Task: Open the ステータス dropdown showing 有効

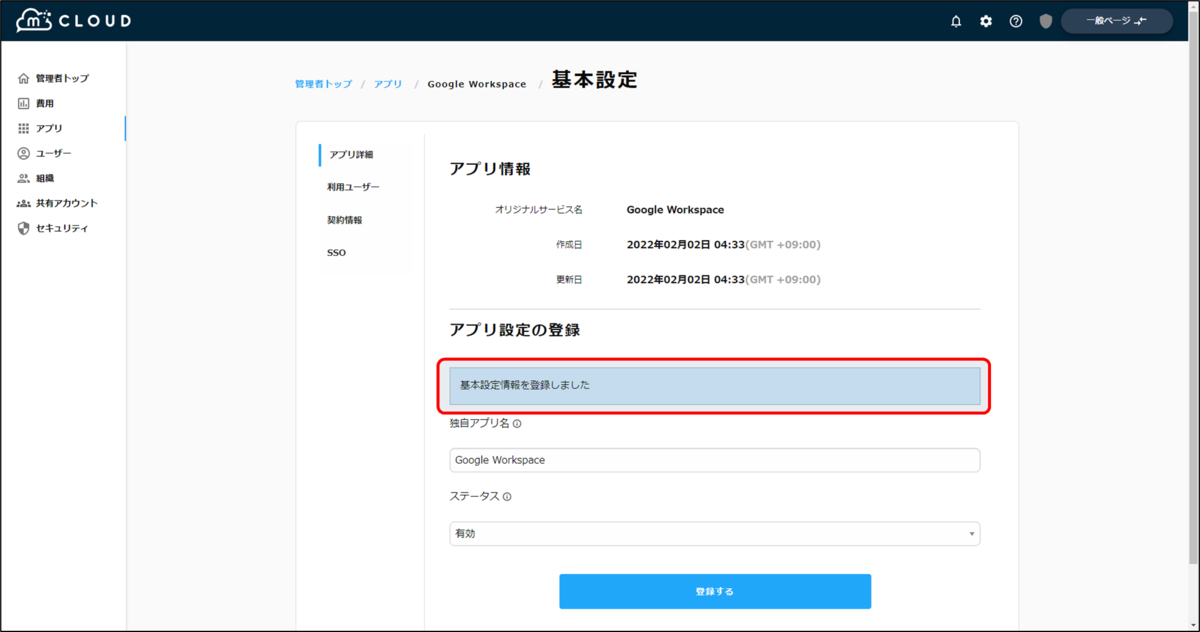Action: pos(715,534)
